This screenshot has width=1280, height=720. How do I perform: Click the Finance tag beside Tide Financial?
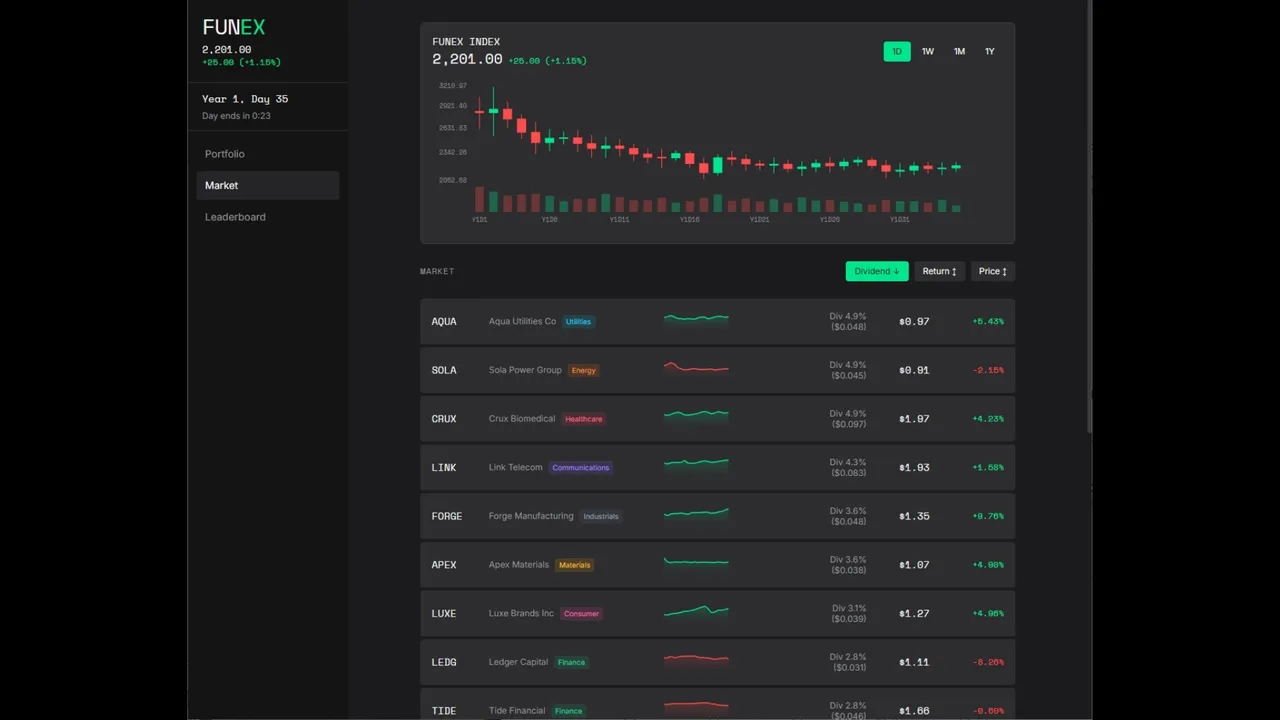click(x=568, y=711)
